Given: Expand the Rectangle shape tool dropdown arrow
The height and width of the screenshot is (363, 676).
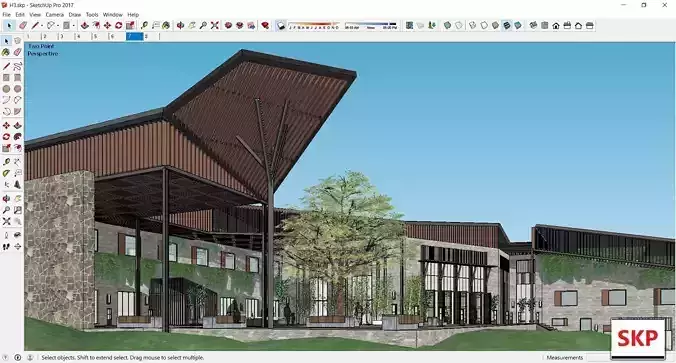Looking at the screenshot, I should 73,26.
